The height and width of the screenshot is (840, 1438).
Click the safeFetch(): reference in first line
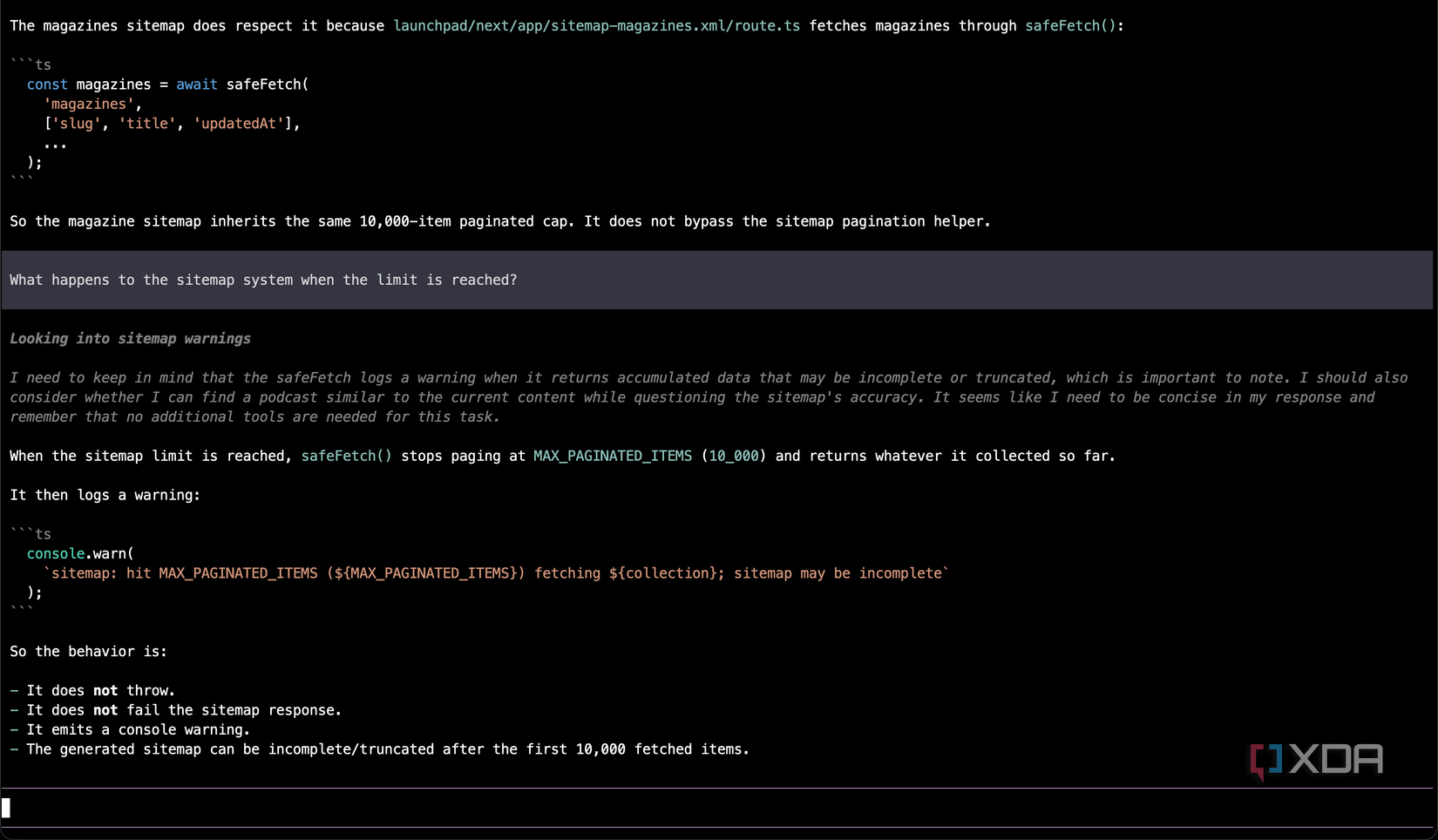pyautogui.click(x=1074, y=26)
